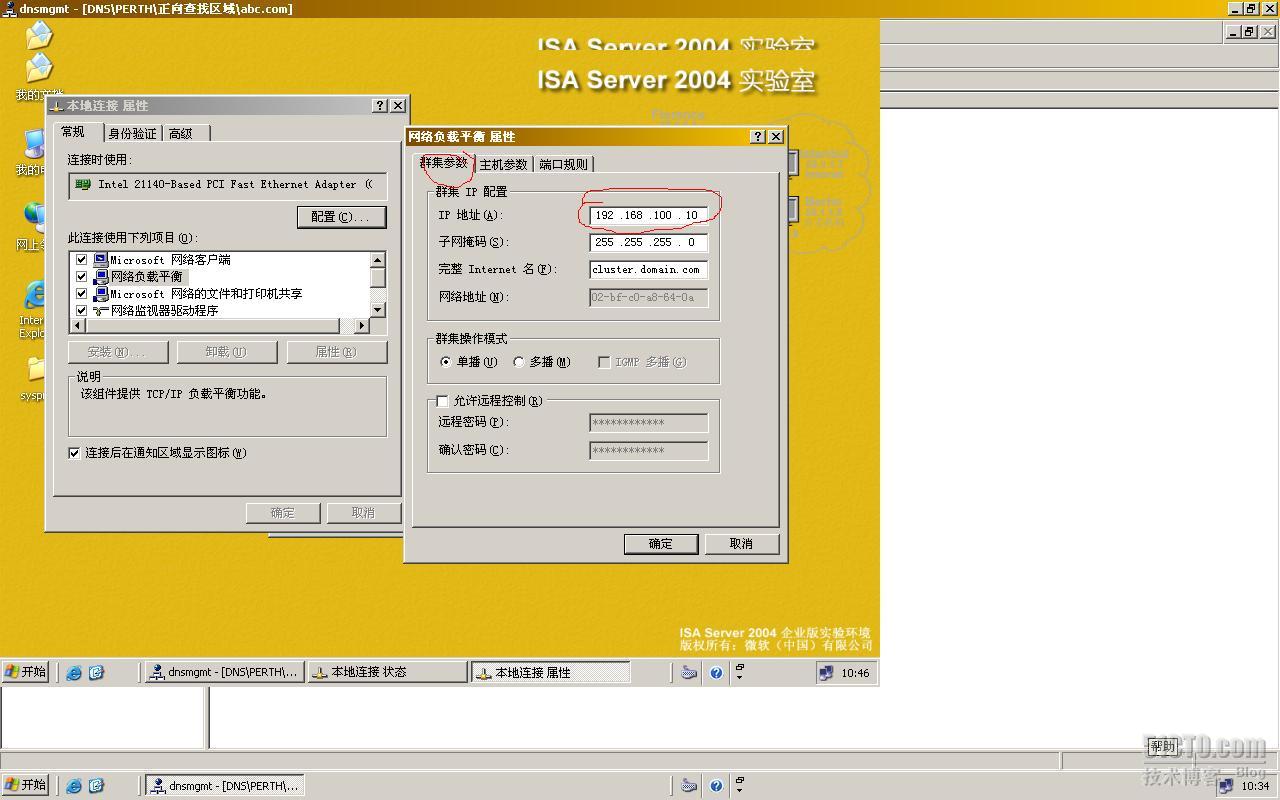Switch to the 常规 tab
The height and width of the screenshot is (800, 1280).
click(x=79, y=132)
